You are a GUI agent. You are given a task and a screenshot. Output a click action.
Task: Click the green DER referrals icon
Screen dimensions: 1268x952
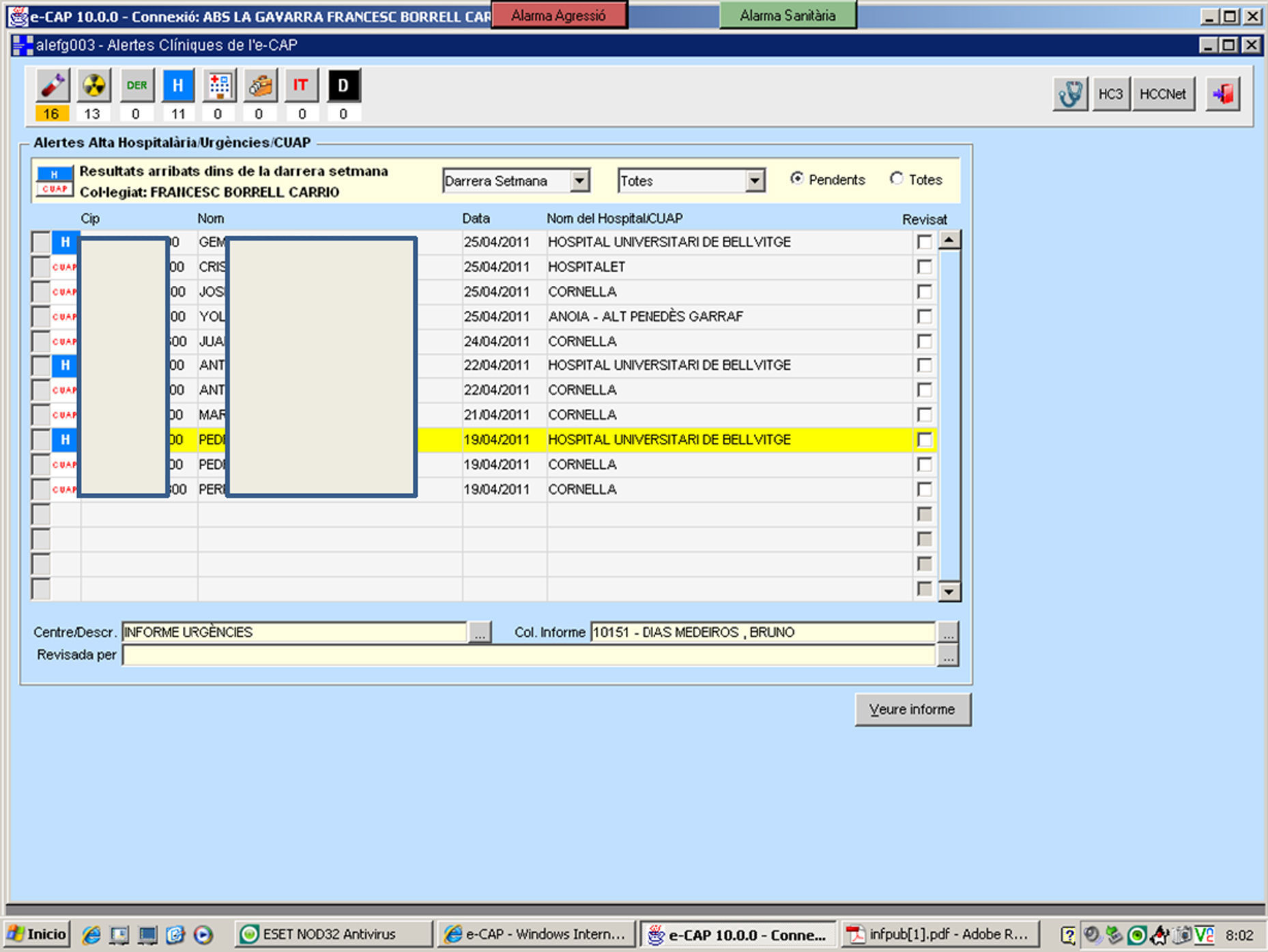[x=136, y=86]
